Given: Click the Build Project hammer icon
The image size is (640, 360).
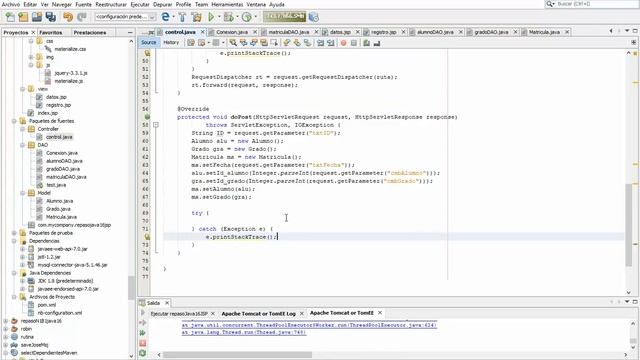Looking at the screenshot, I should [182, 17].
